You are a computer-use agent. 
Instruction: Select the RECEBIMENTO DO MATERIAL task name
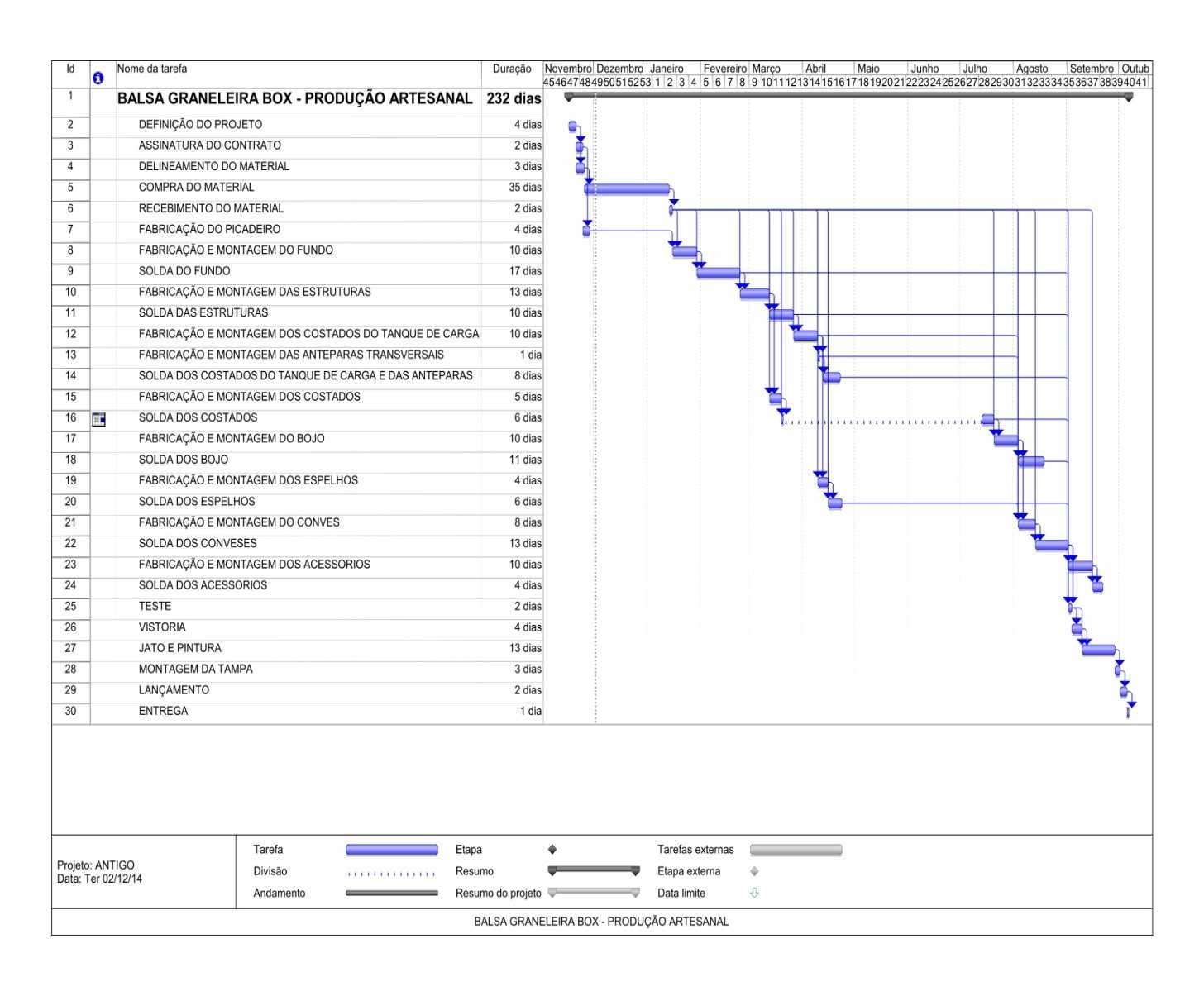point(211,208)
